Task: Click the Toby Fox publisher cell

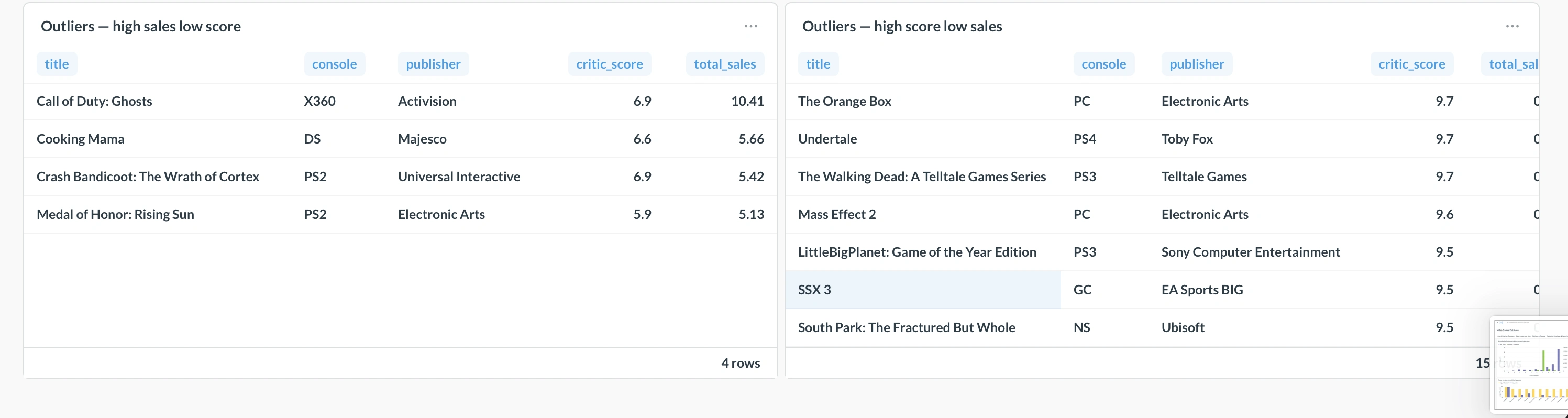Action: pos(1186,139)
